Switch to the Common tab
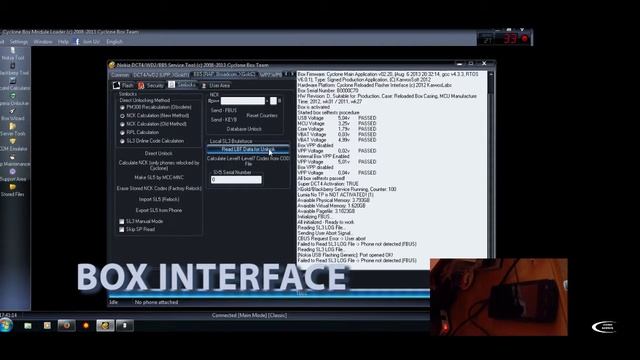The height and width of the screenshot is (360, 640). [x=120, y=75]
